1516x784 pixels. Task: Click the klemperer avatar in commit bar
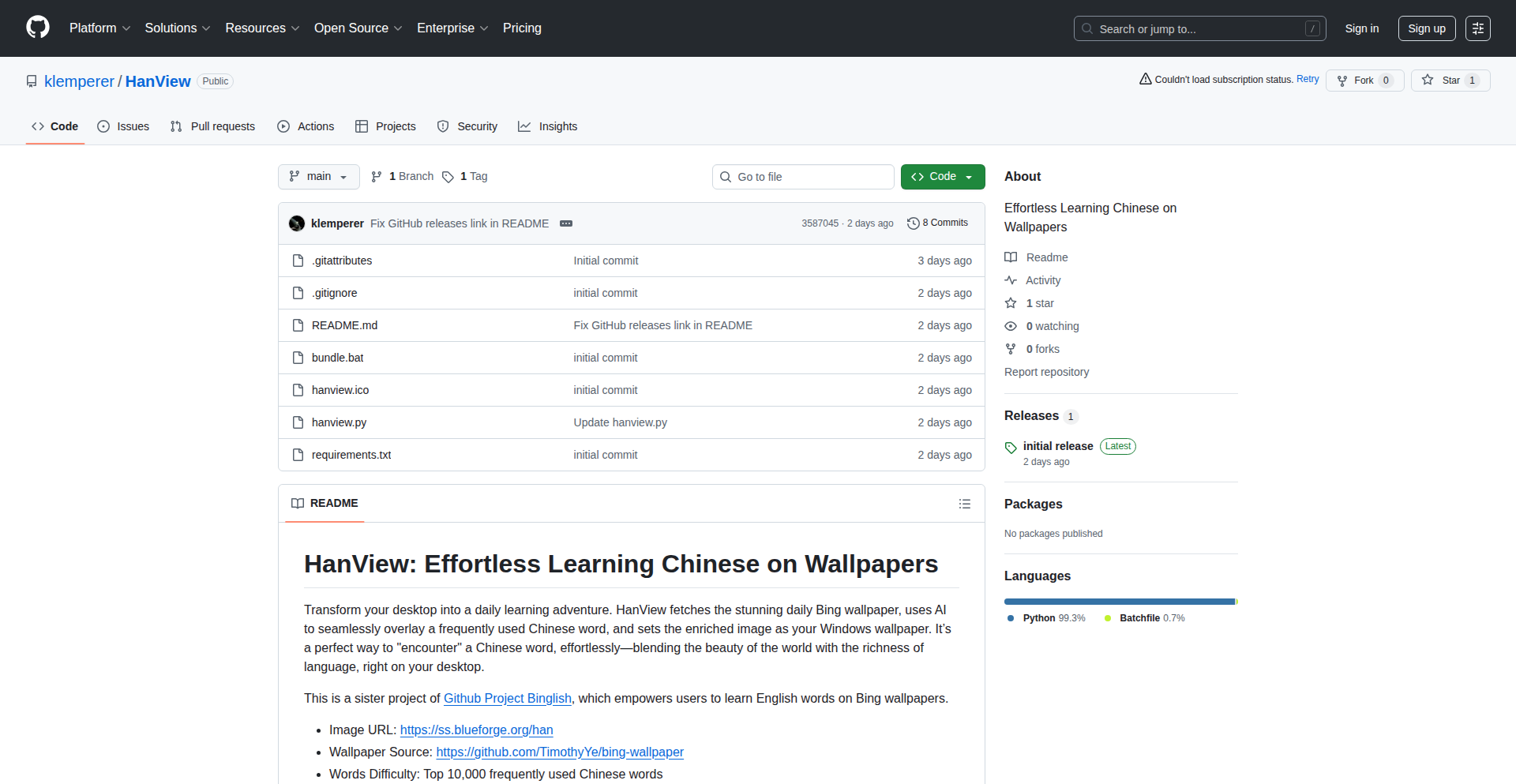point(297,223)
